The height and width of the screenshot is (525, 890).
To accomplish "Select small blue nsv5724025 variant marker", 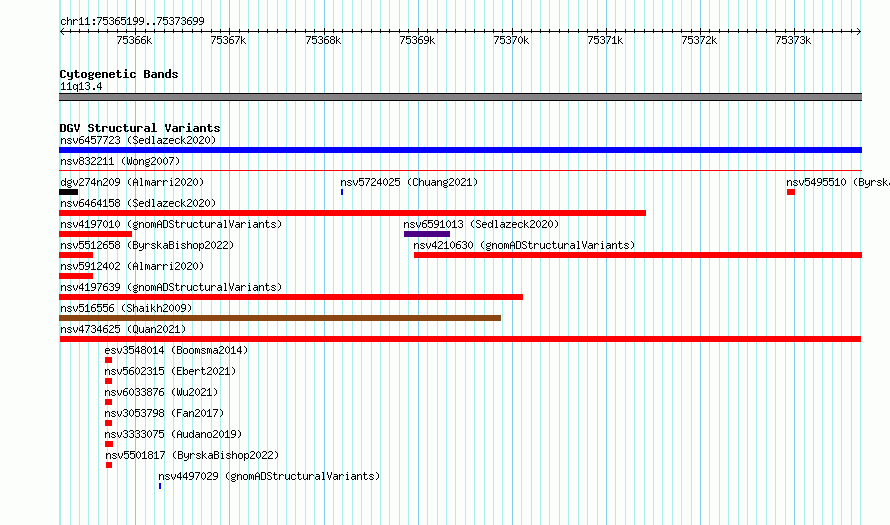I will click(342, 192).
